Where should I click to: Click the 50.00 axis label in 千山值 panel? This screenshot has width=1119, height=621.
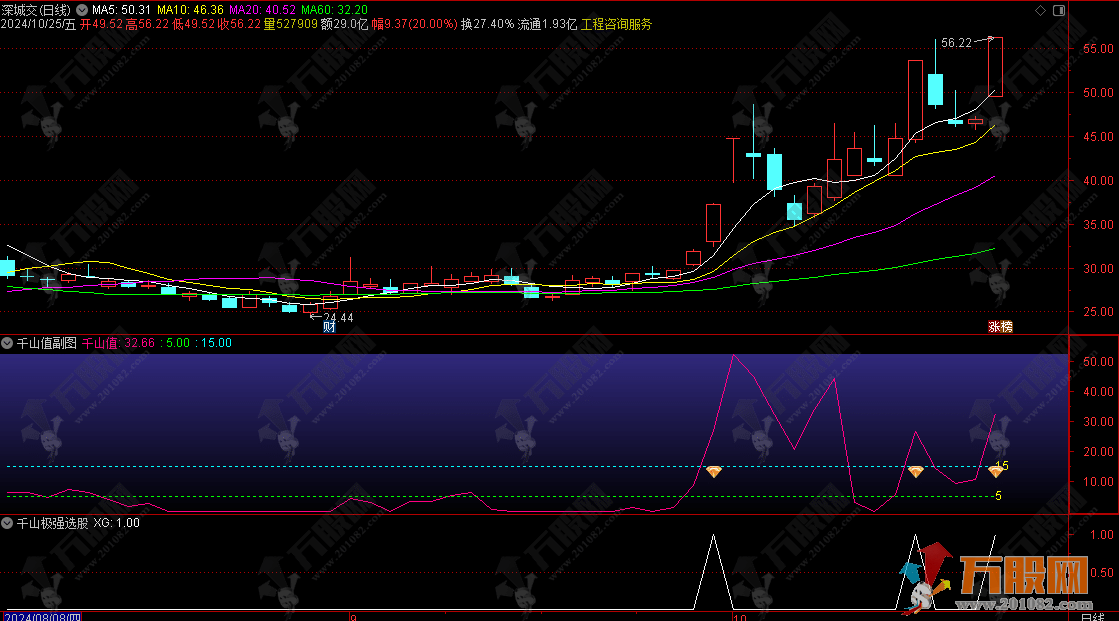click(x=1098, y=362)
